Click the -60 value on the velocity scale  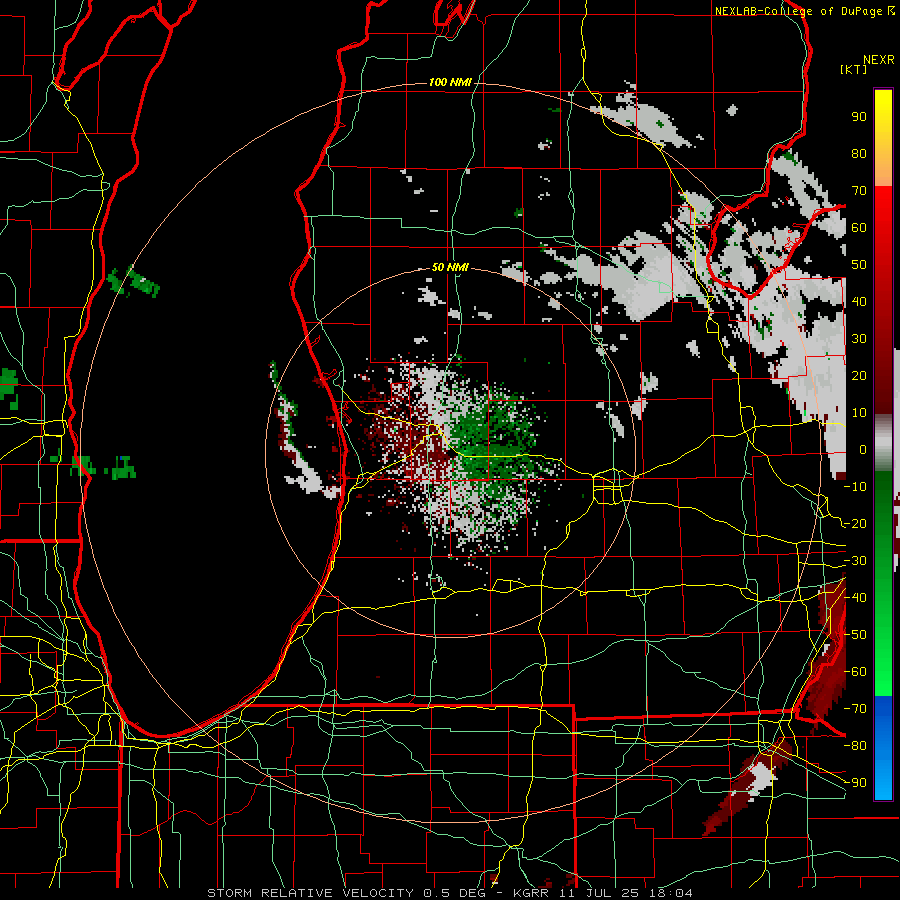tap(855, 672)
